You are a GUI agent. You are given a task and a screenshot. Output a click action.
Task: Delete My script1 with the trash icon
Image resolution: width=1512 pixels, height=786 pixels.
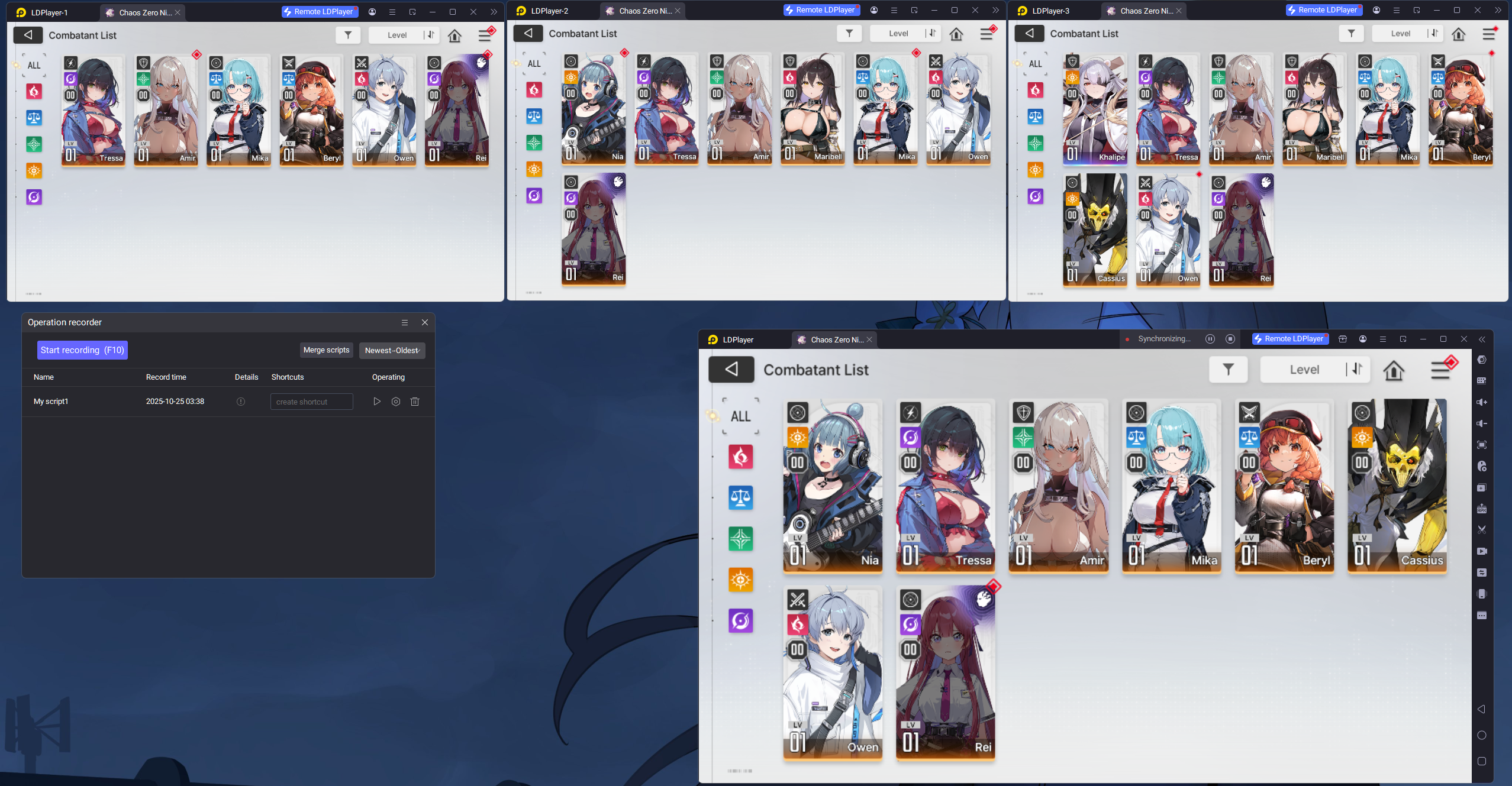coord(415,402)
